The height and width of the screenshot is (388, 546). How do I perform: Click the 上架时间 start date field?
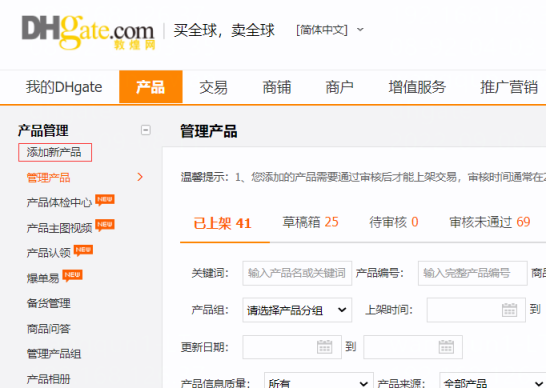pyautogui.click(x=476, y=310)
